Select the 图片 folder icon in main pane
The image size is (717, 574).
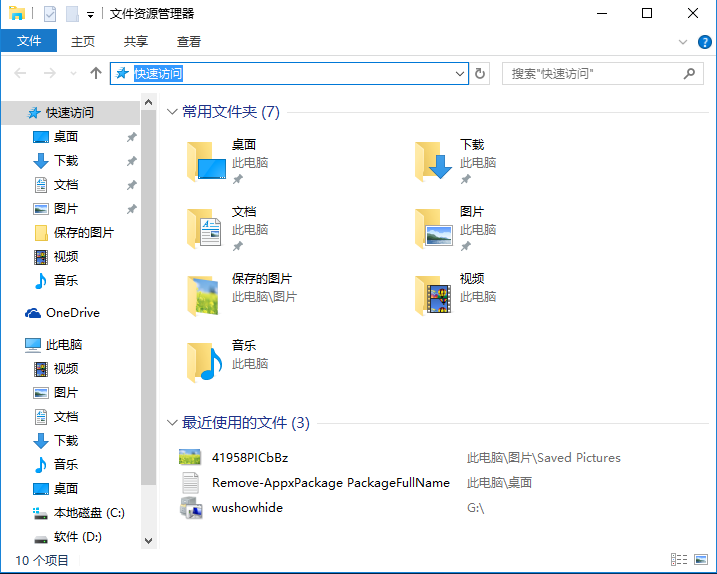434,228
